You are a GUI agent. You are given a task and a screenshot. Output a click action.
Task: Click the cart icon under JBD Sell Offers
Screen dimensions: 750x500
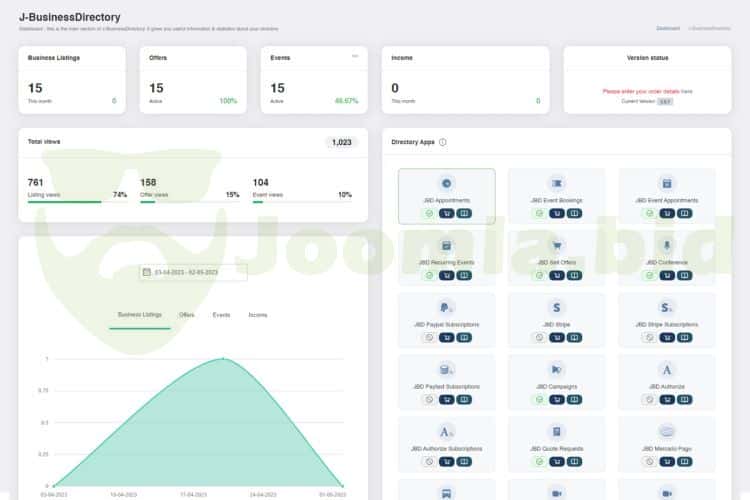pyautogui.click(x=557, y=275)
